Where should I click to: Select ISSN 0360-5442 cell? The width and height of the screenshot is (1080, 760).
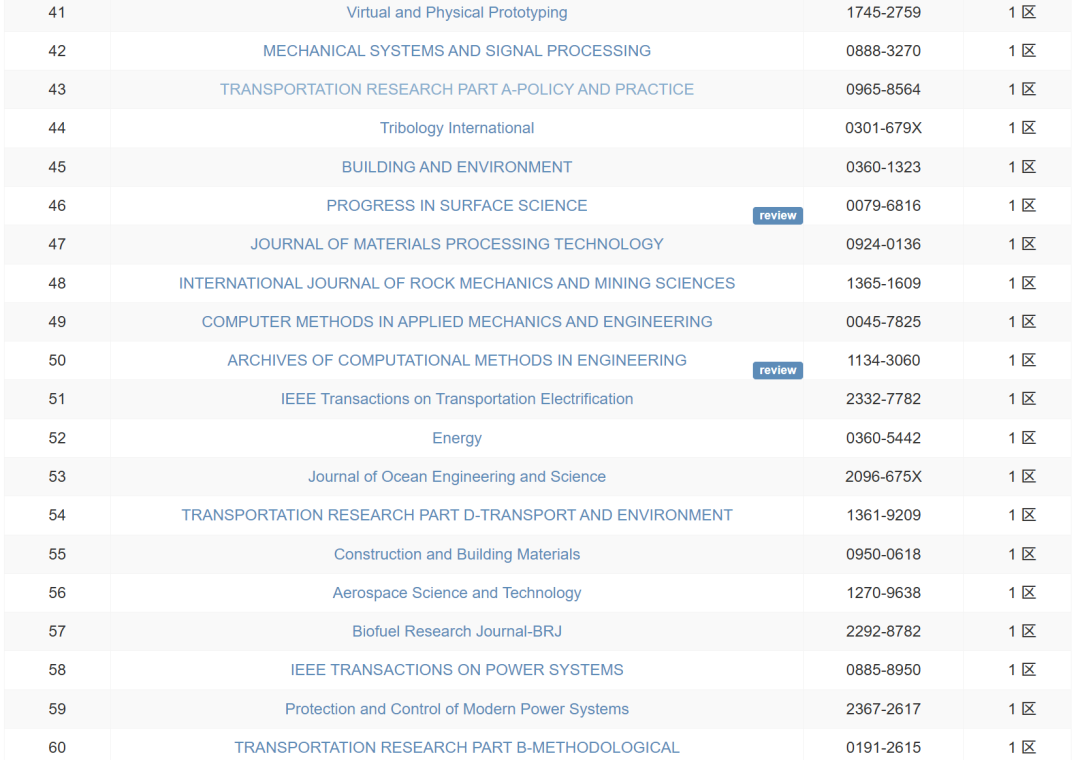pos(883,438)
